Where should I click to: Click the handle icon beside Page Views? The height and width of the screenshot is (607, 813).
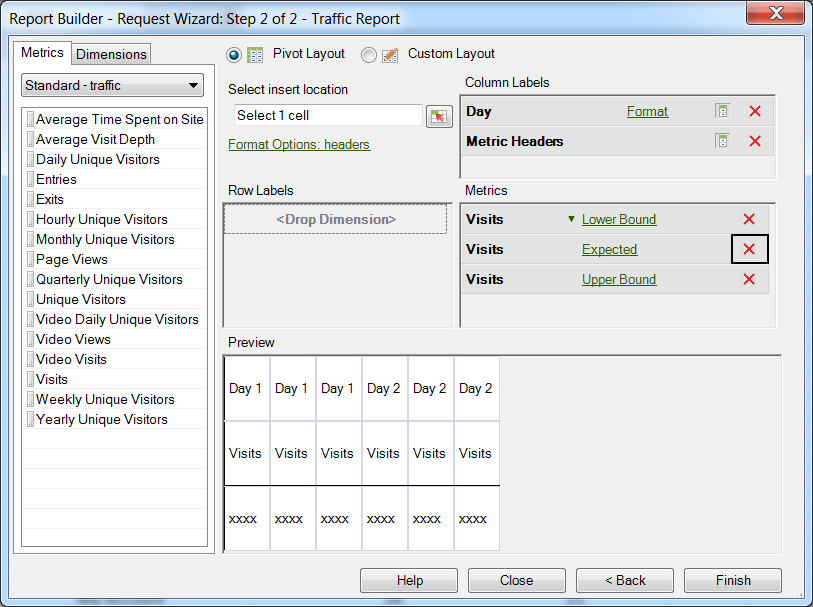pos(31,259)
